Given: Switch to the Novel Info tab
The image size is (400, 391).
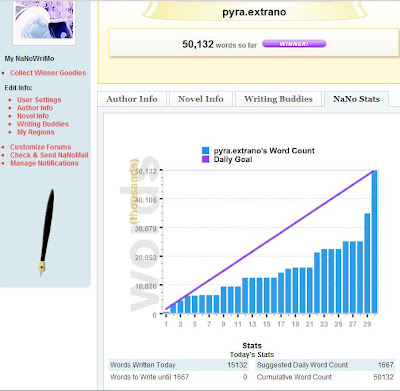Looking at the screenshot, I should coord(201,99).
